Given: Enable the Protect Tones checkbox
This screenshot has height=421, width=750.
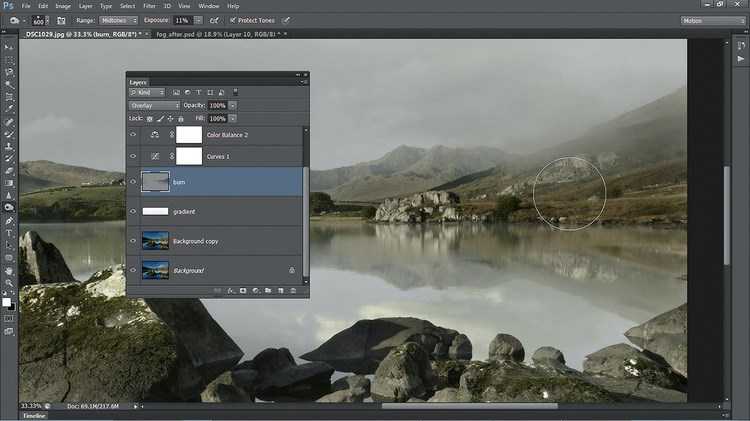Looking at the screenshot, I should point(233,20).
